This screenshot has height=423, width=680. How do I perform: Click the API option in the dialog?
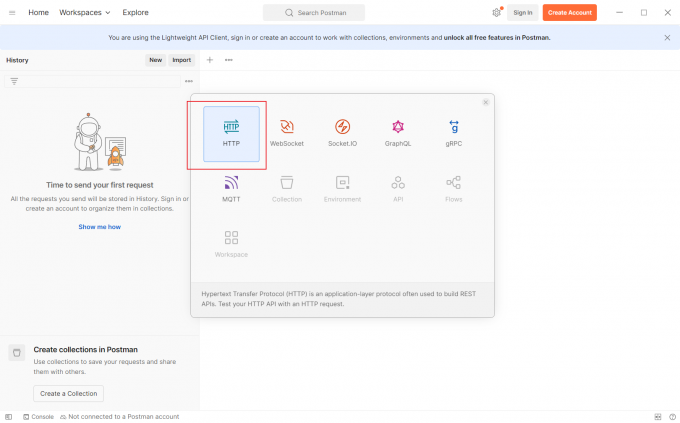click(398, 190)
